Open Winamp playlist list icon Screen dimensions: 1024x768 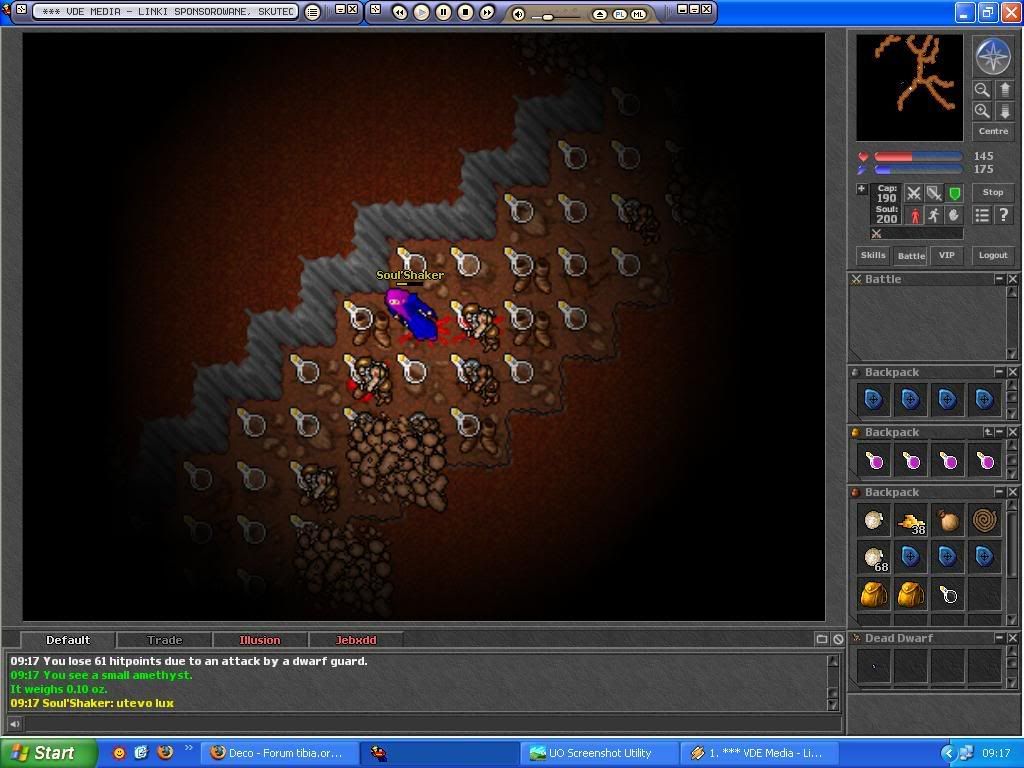[313, 12]
